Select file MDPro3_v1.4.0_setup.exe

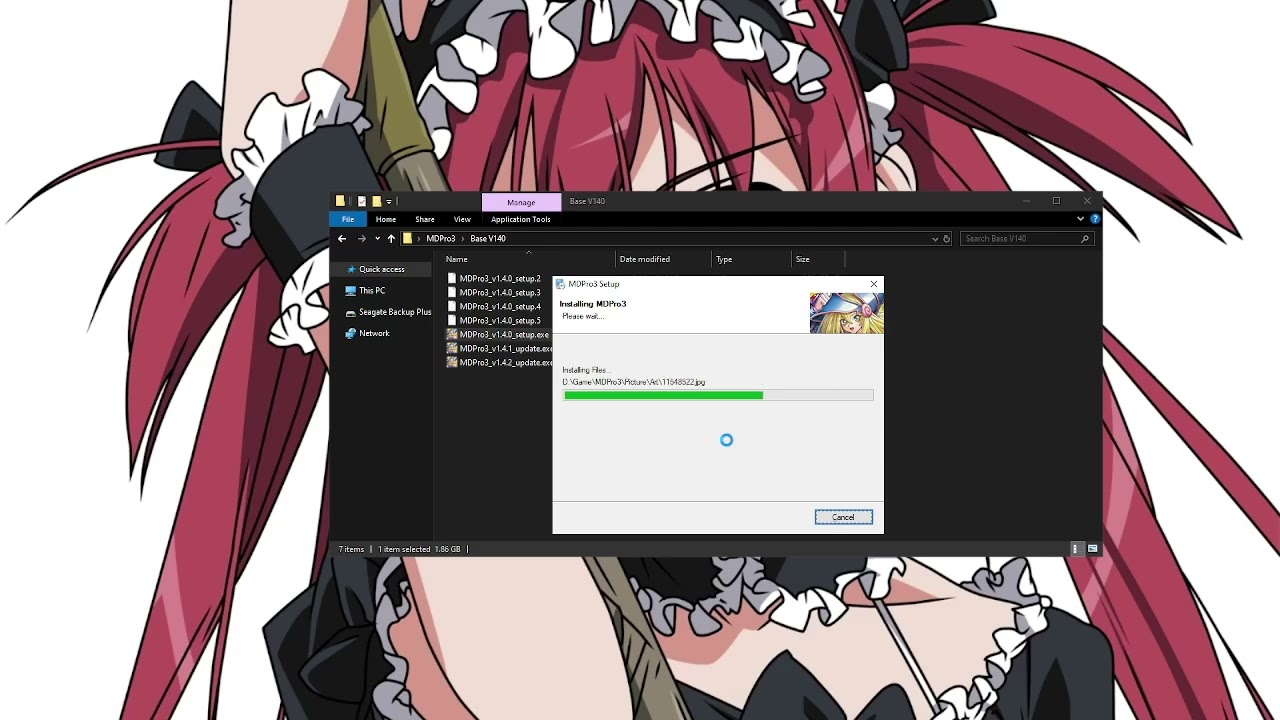coord(504,335)
